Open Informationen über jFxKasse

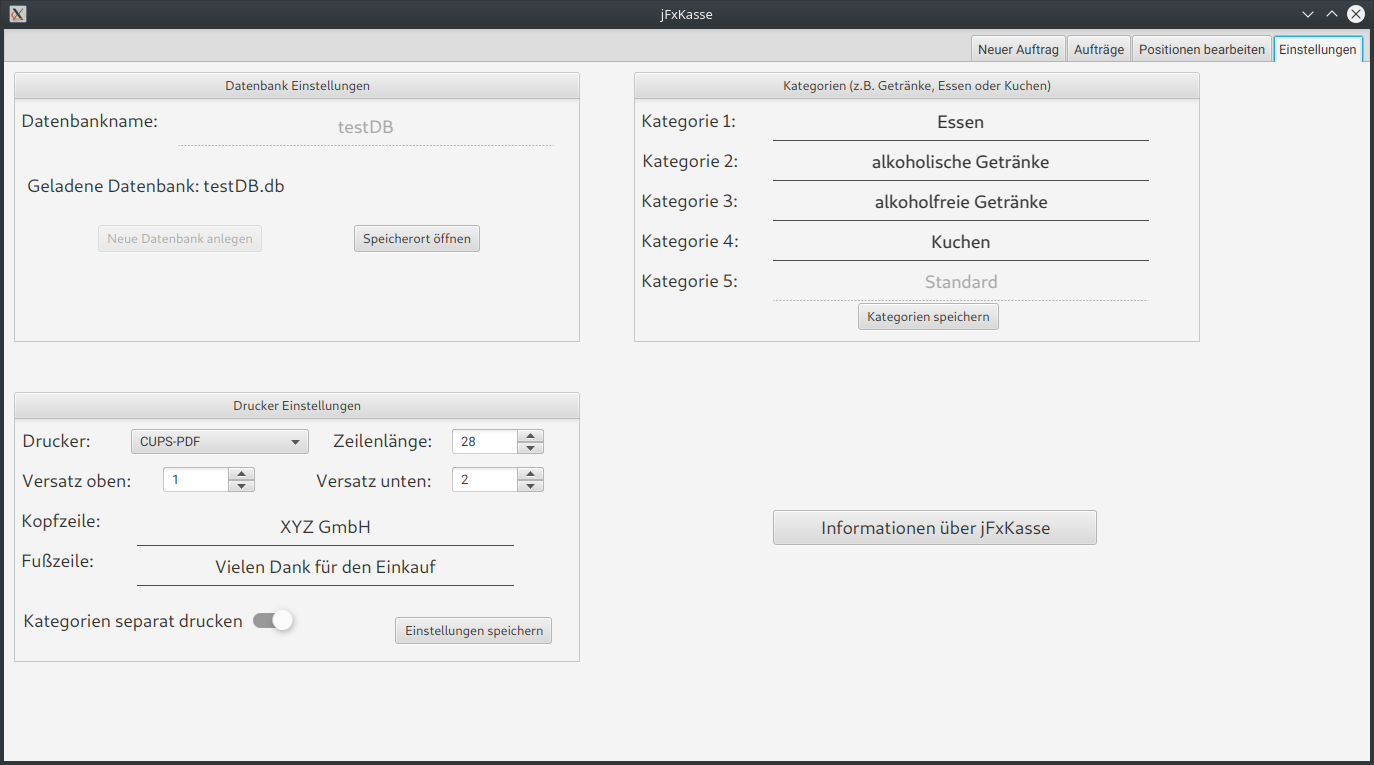click(x=934, y=528)
